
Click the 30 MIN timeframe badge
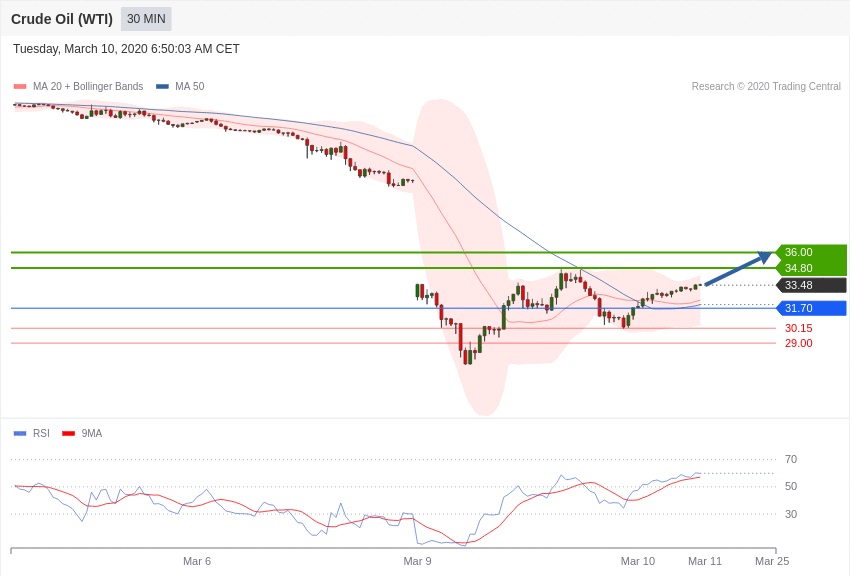(146, 19)
